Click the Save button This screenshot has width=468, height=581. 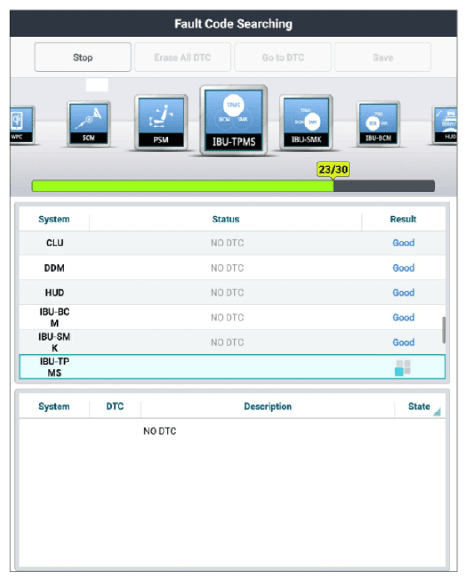pyautogui.click(x=383, y=57)
